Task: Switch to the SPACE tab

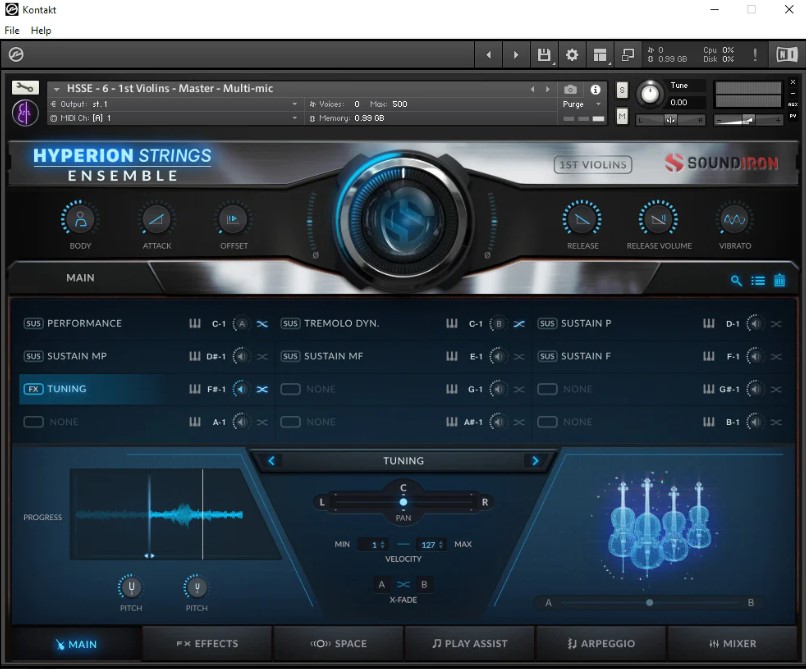Action: [x=339, y=643]
